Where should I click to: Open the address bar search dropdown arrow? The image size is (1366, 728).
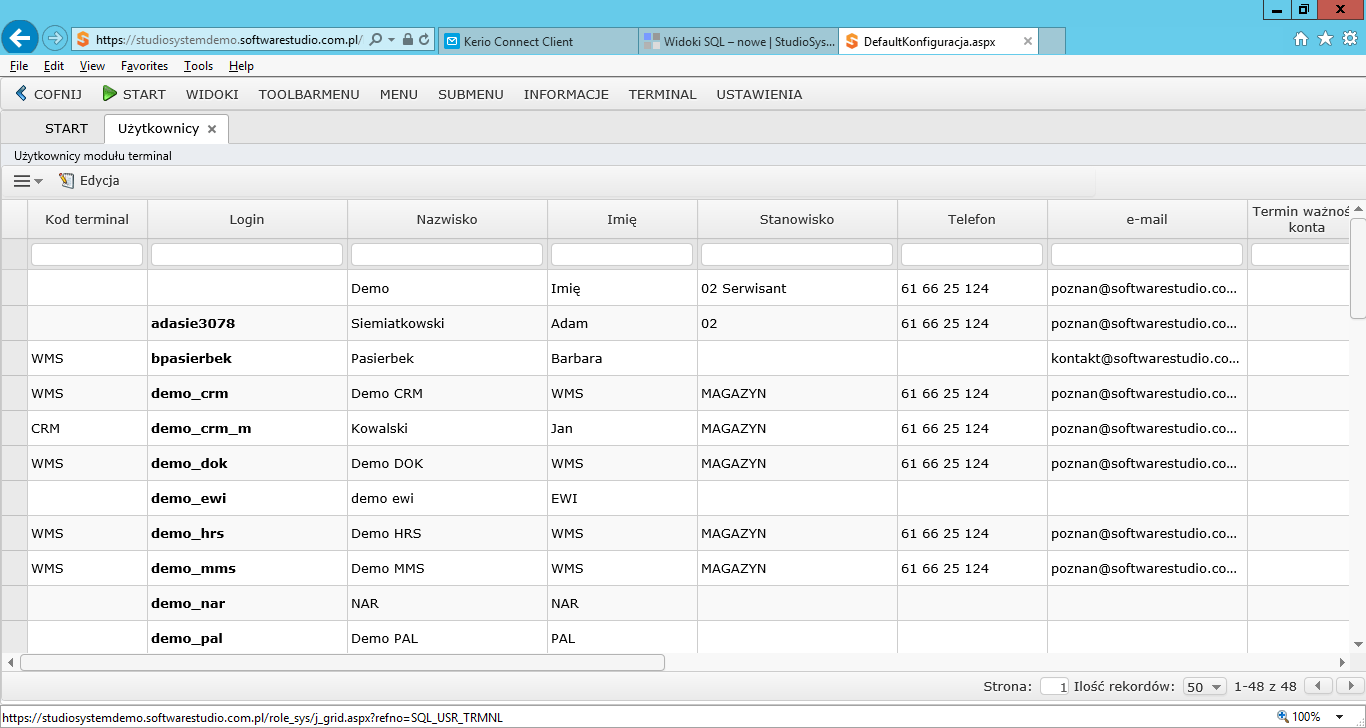[391, 40]
